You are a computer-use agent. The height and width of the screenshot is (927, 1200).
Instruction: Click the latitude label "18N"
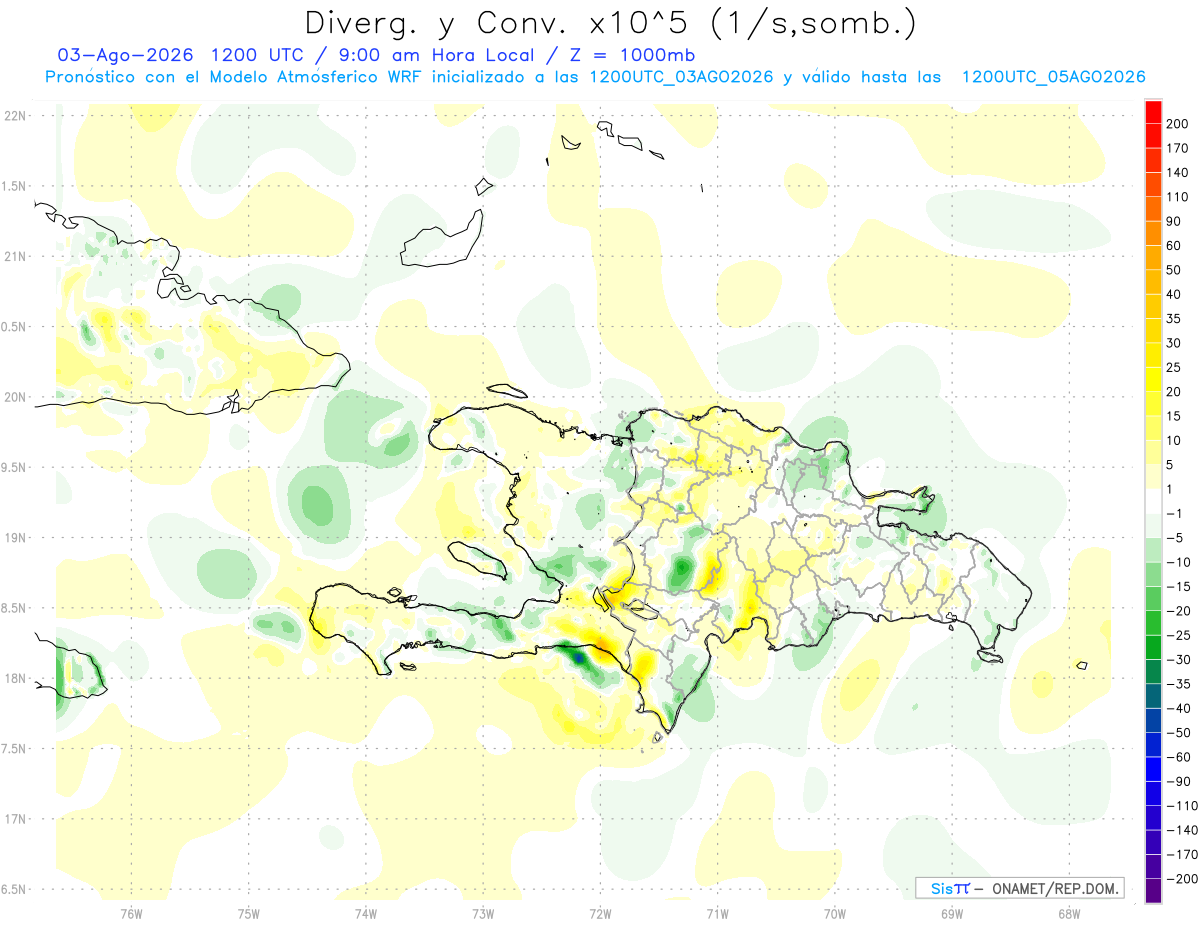pyautogui.click(x=14, y=678)
